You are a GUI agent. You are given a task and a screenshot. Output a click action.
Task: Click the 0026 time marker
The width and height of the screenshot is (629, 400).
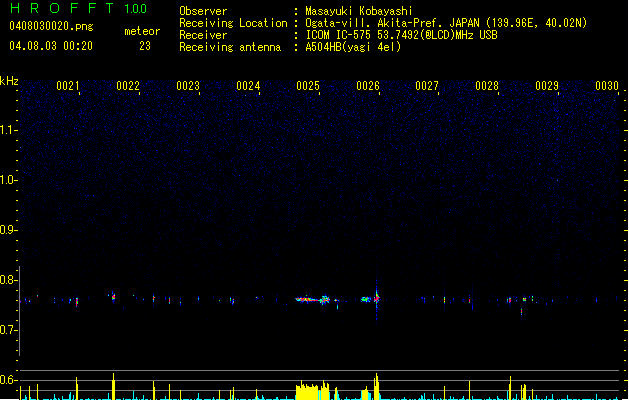(368, 86)
